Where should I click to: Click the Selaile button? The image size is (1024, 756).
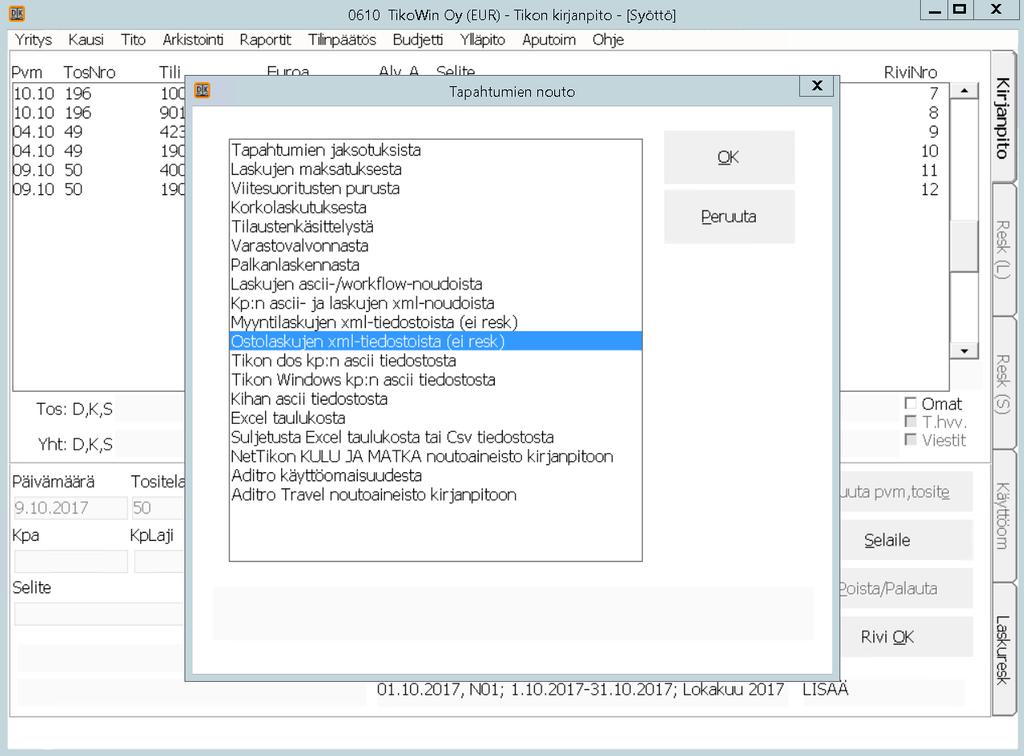[906, 541]
